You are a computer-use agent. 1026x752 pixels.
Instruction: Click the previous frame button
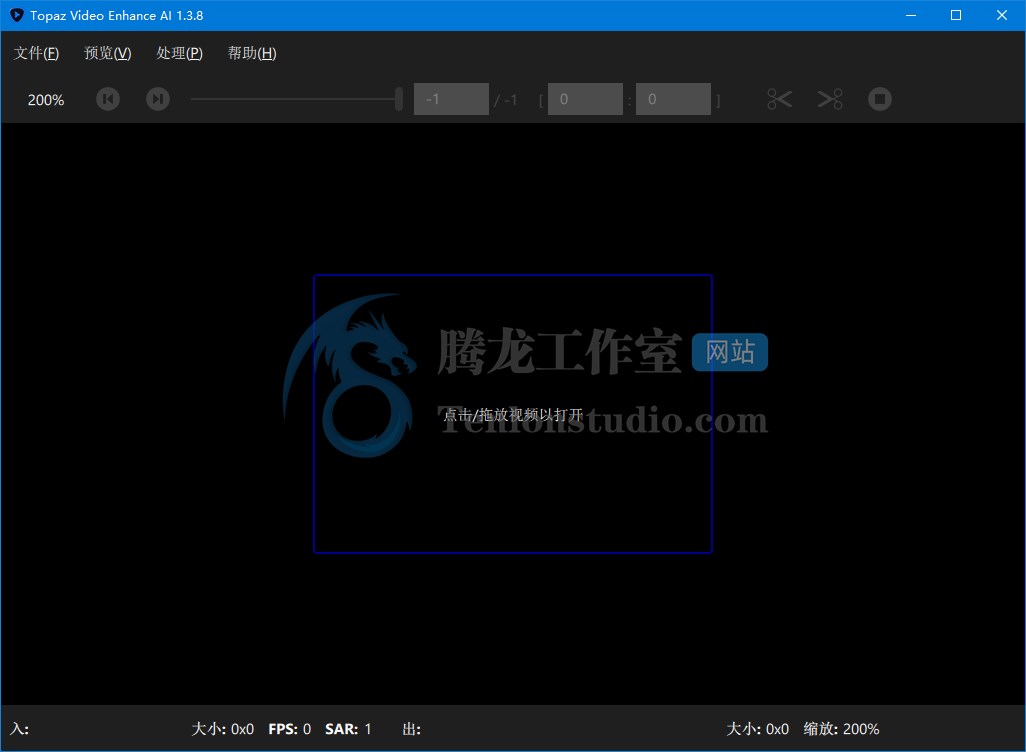(108, 99)
